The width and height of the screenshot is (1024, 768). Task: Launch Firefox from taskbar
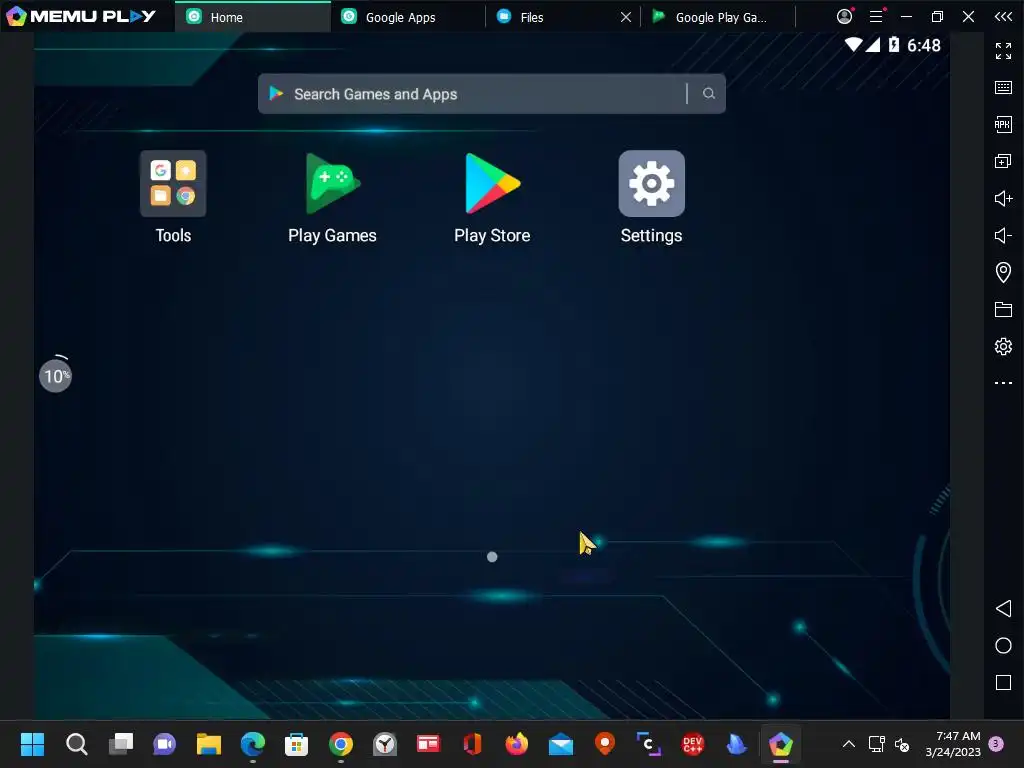click(517, 744)
